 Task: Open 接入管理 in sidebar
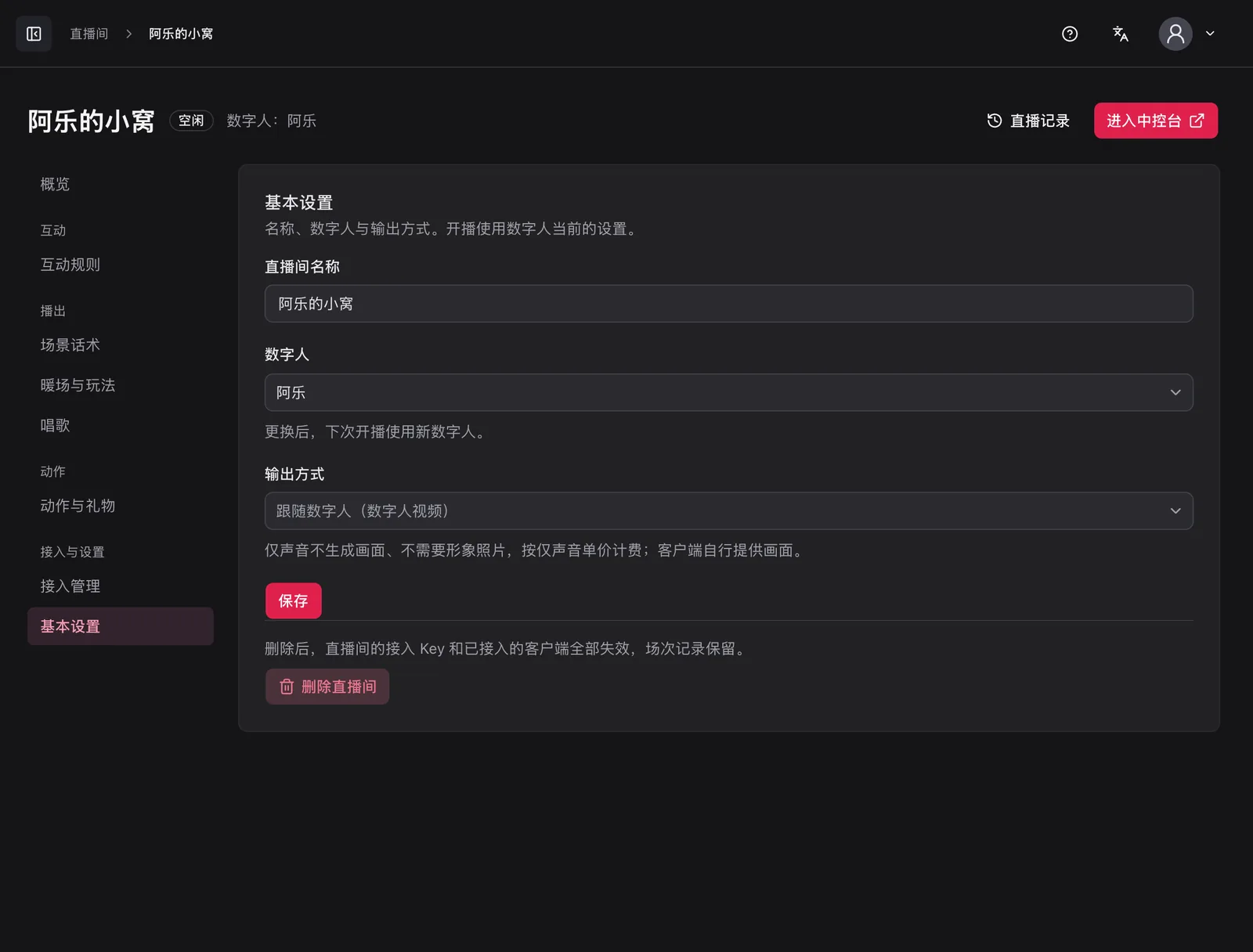121,586
